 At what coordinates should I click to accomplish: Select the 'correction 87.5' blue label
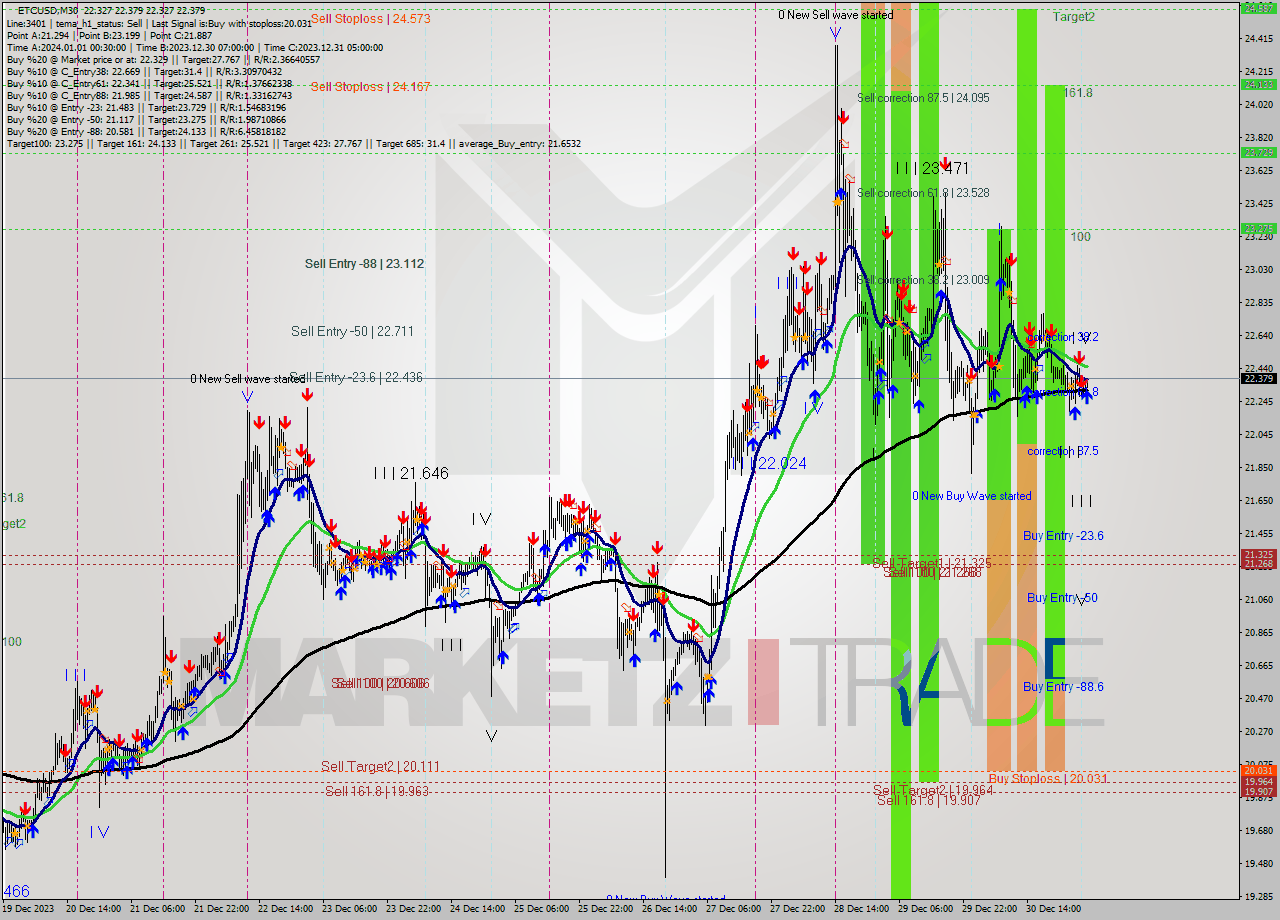(1062, 451)
